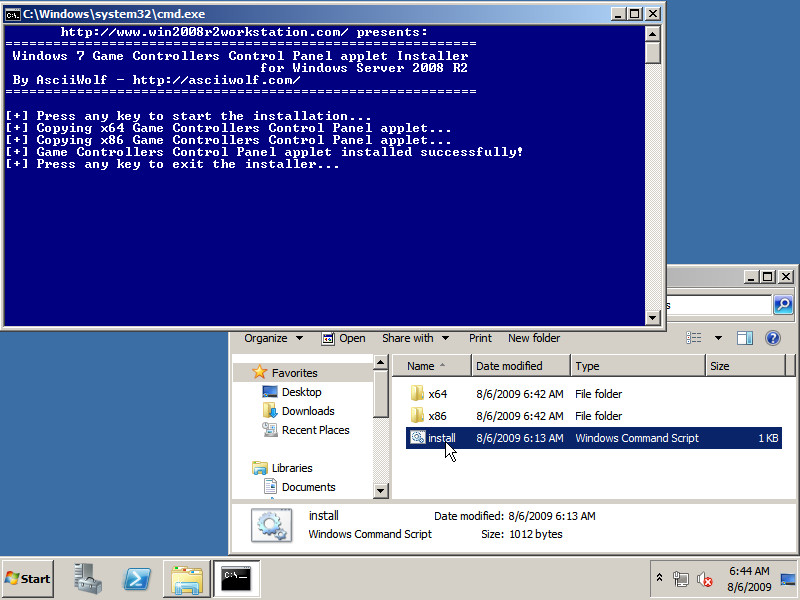The image size is (800, 600).
Task: Click the Explorer search magnifier button
Action: click(x=783, y=305)
